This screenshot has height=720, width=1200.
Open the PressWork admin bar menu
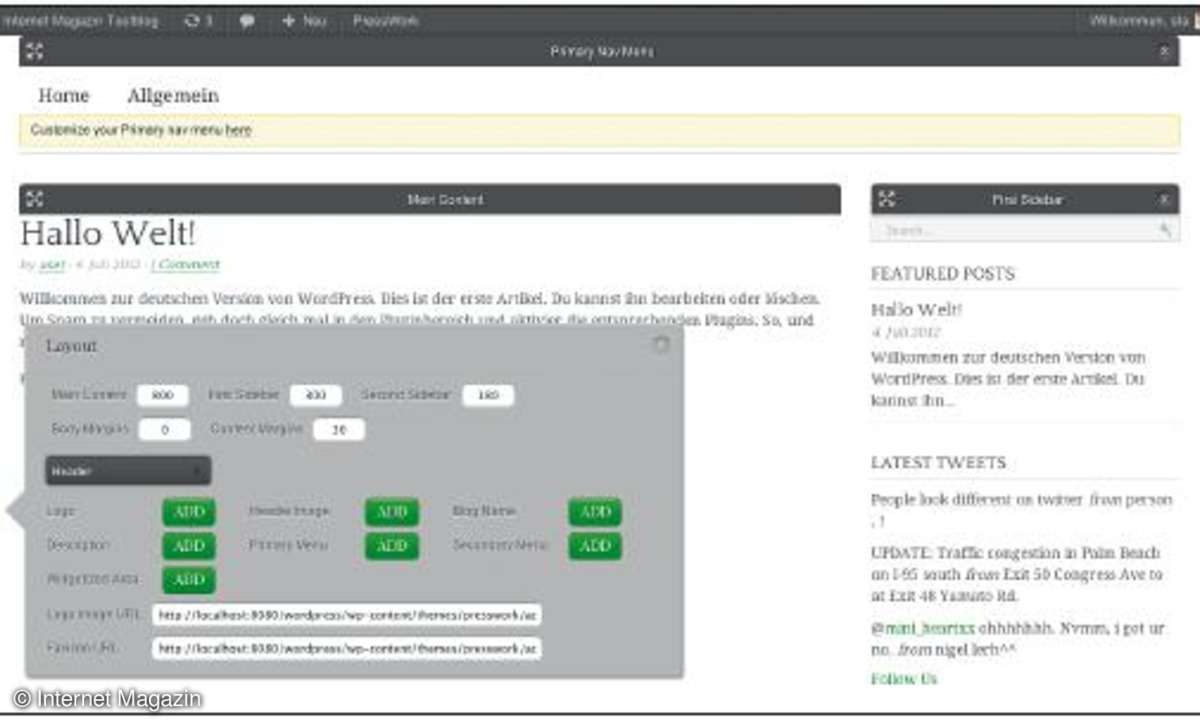(x=385, y=21)
